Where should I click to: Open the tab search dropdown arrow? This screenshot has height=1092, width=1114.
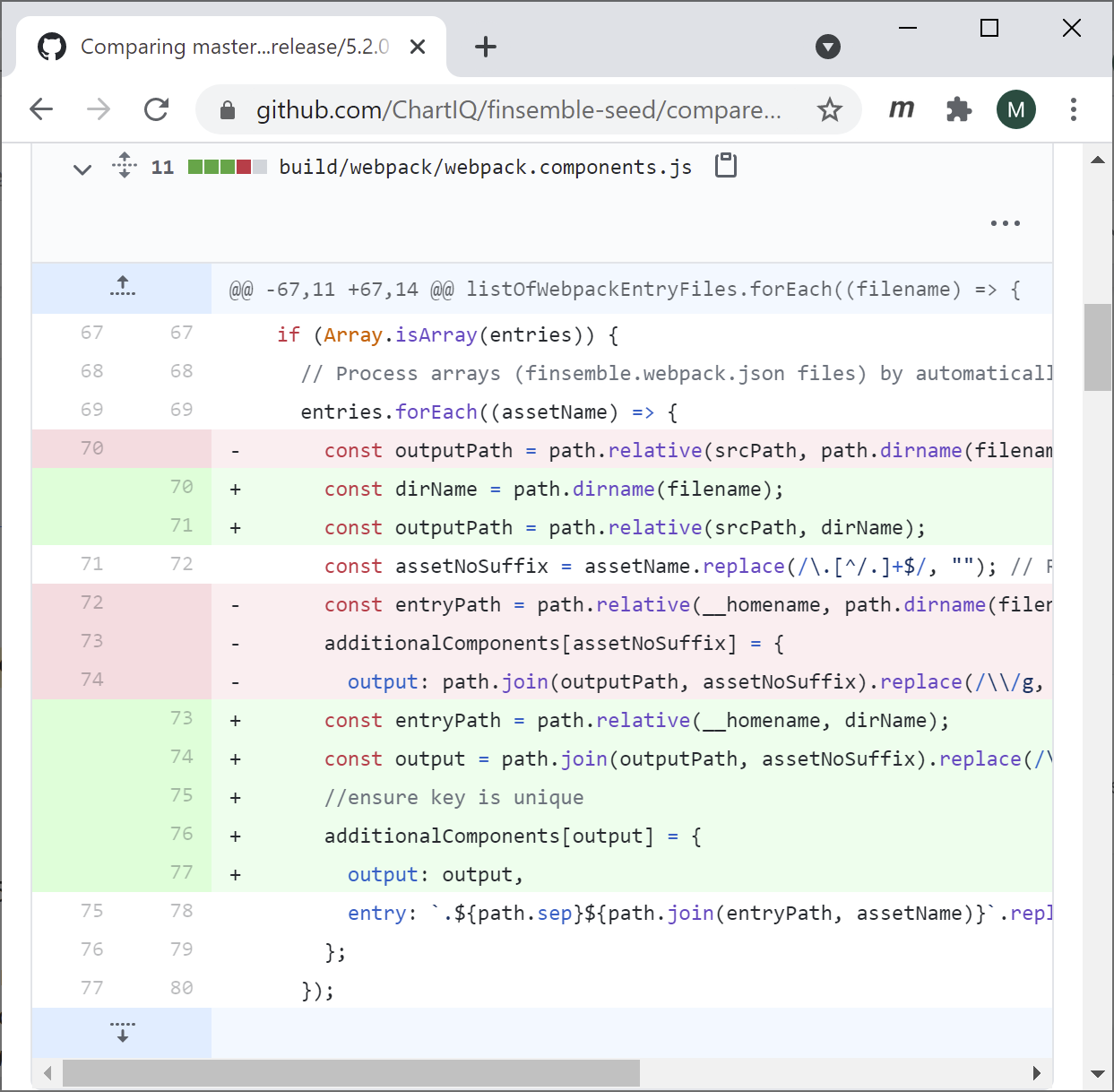click(828, 47)
